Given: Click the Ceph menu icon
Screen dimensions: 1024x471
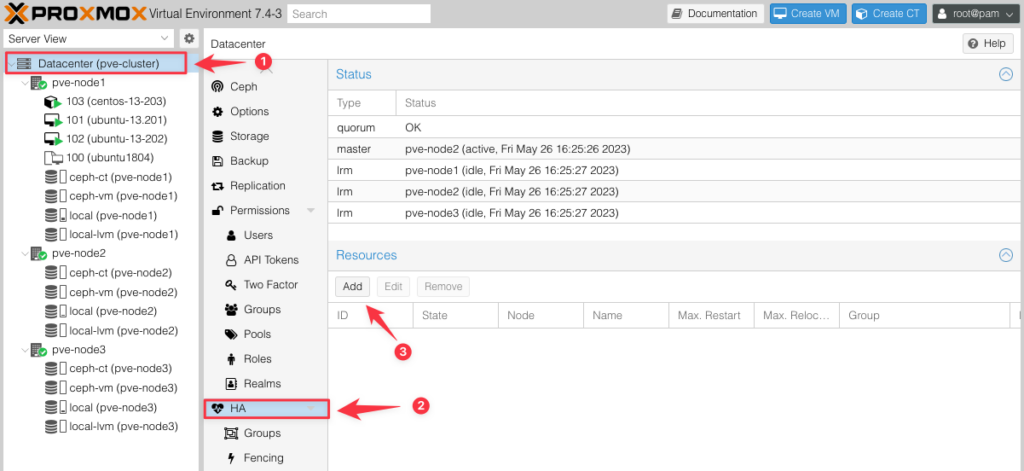Looking at the screenshot, I should click(217, 87).
